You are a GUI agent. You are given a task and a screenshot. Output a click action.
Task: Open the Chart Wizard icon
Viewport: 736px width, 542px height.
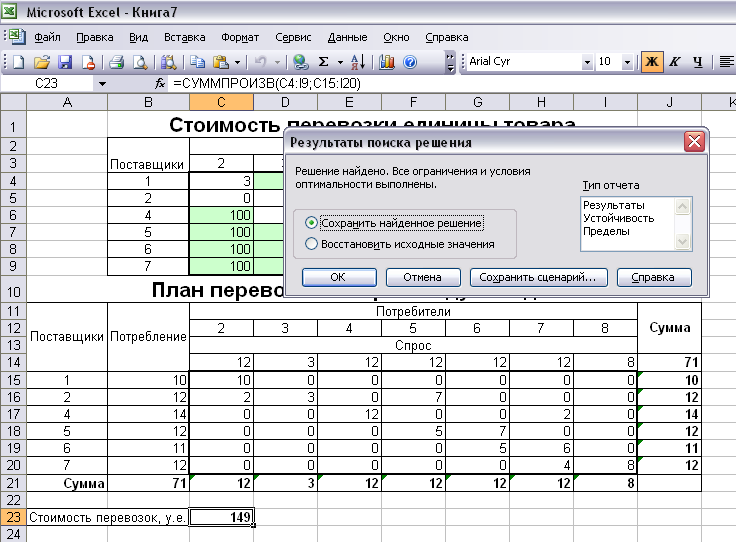click(x=386, y=62)
